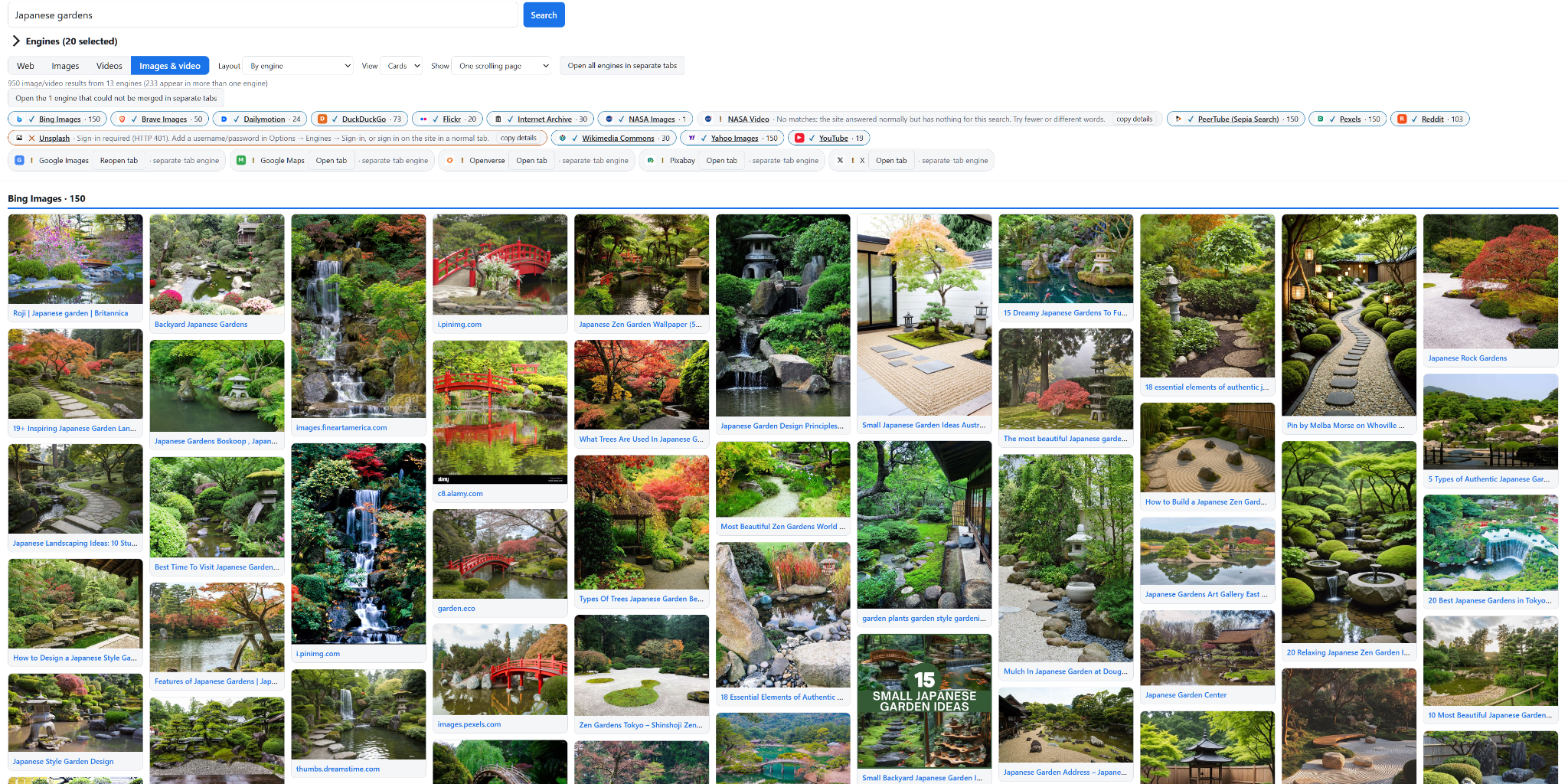Click Open tab for Google Maps
Screen dimensions: 1568x784
point(332,161)
